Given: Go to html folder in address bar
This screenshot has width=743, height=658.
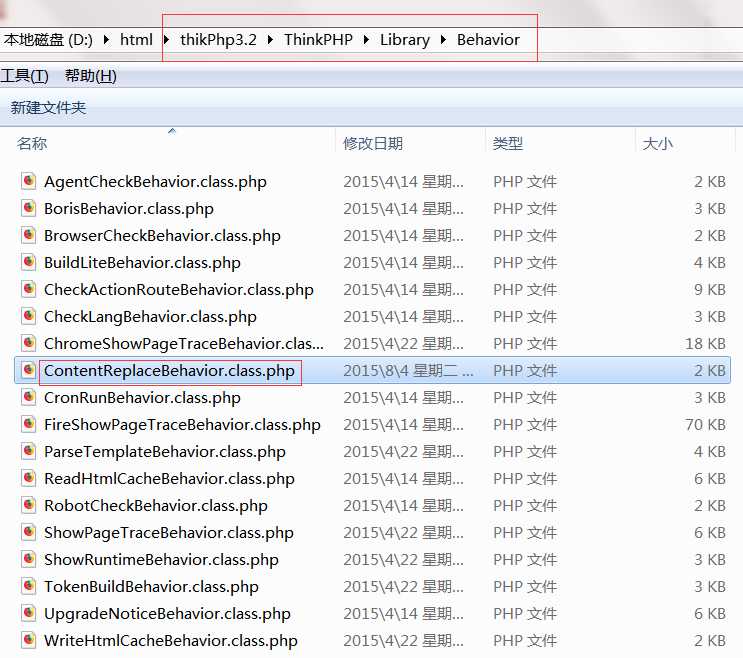Looking at the screenshot, I should (136, 40).
